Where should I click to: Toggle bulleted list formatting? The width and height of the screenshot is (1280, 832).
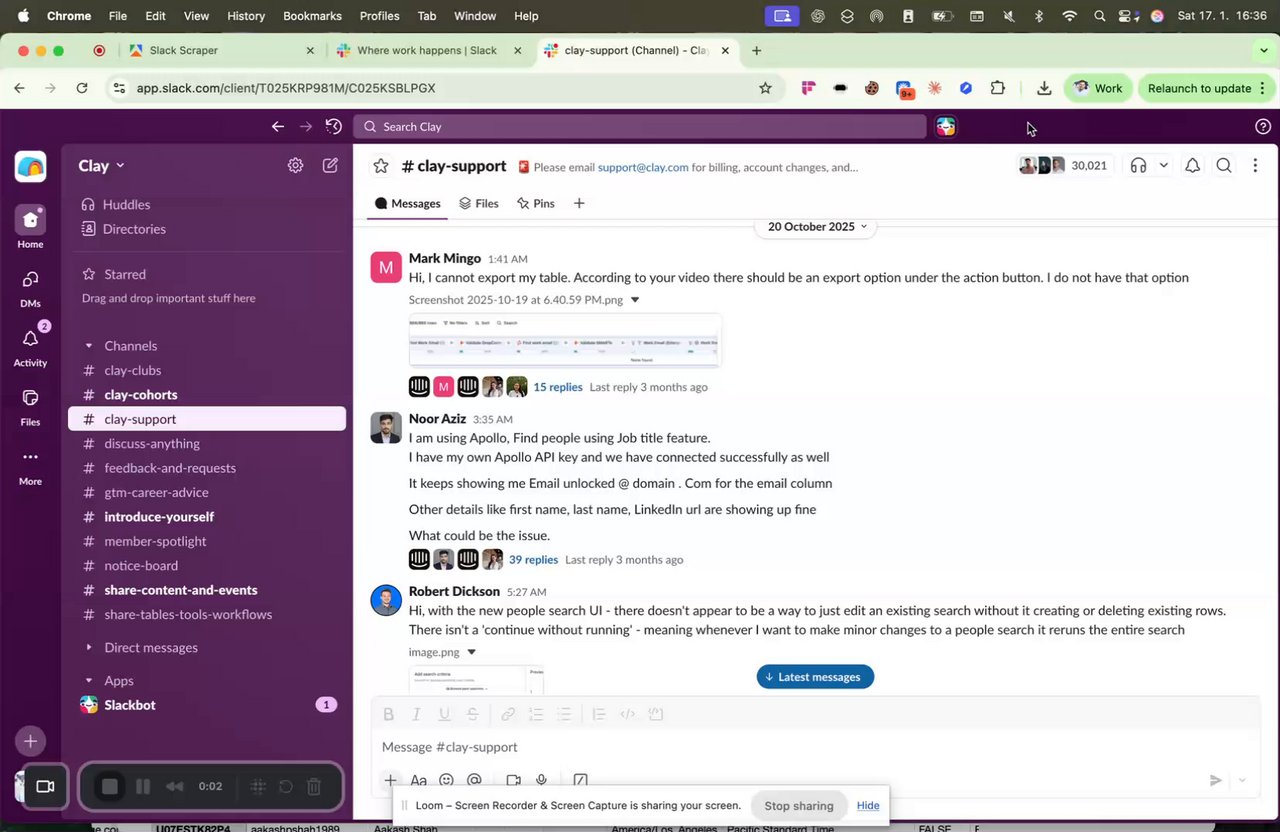564,714
